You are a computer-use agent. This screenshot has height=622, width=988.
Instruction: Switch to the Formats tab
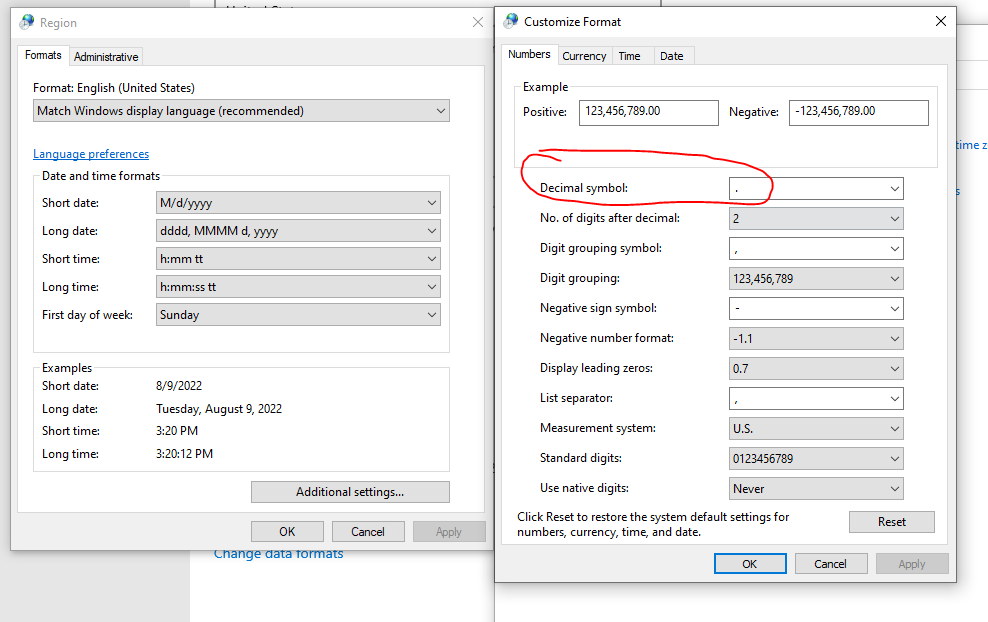[43, 55]
